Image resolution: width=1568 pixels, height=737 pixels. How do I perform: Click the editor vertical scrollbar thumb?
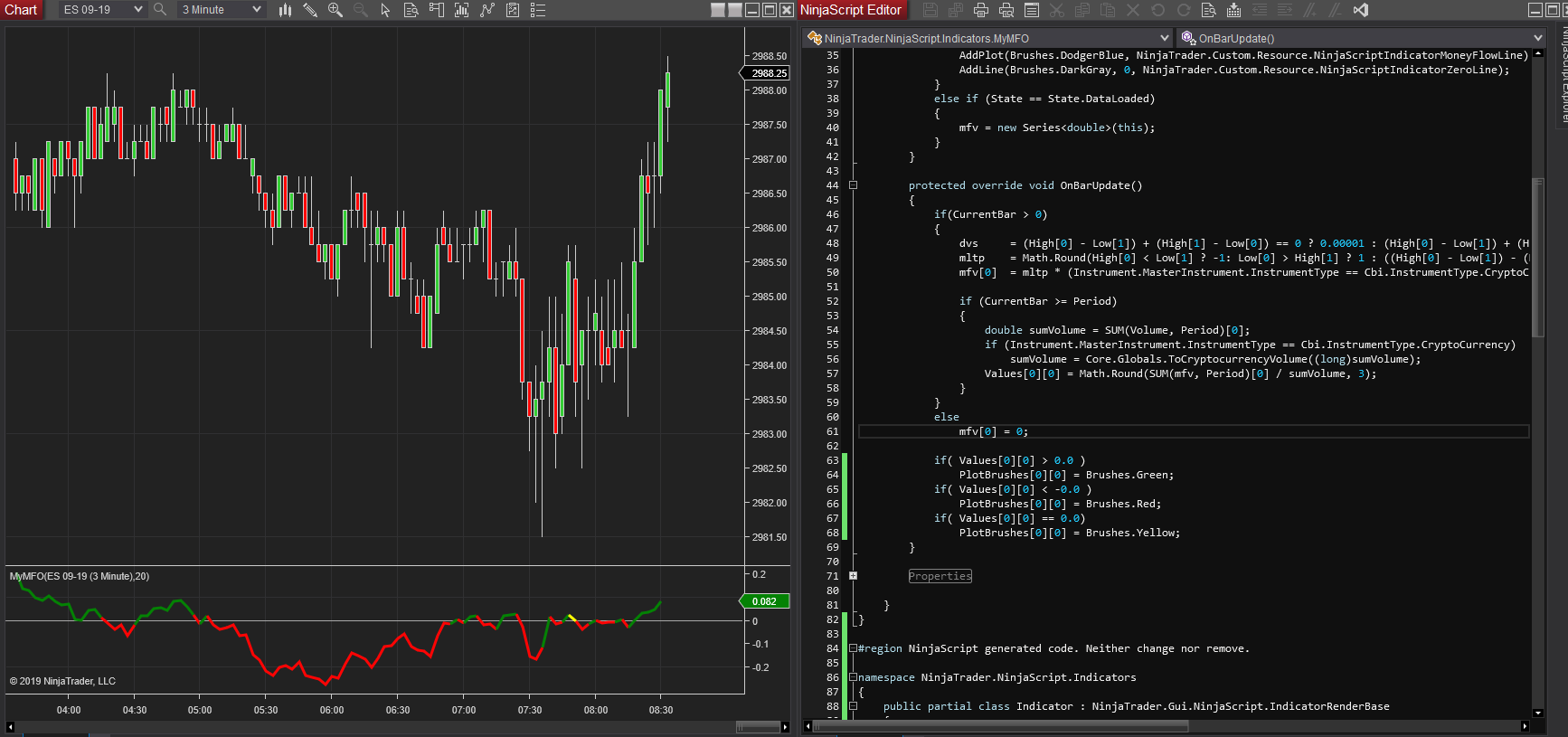(1538, 258)
